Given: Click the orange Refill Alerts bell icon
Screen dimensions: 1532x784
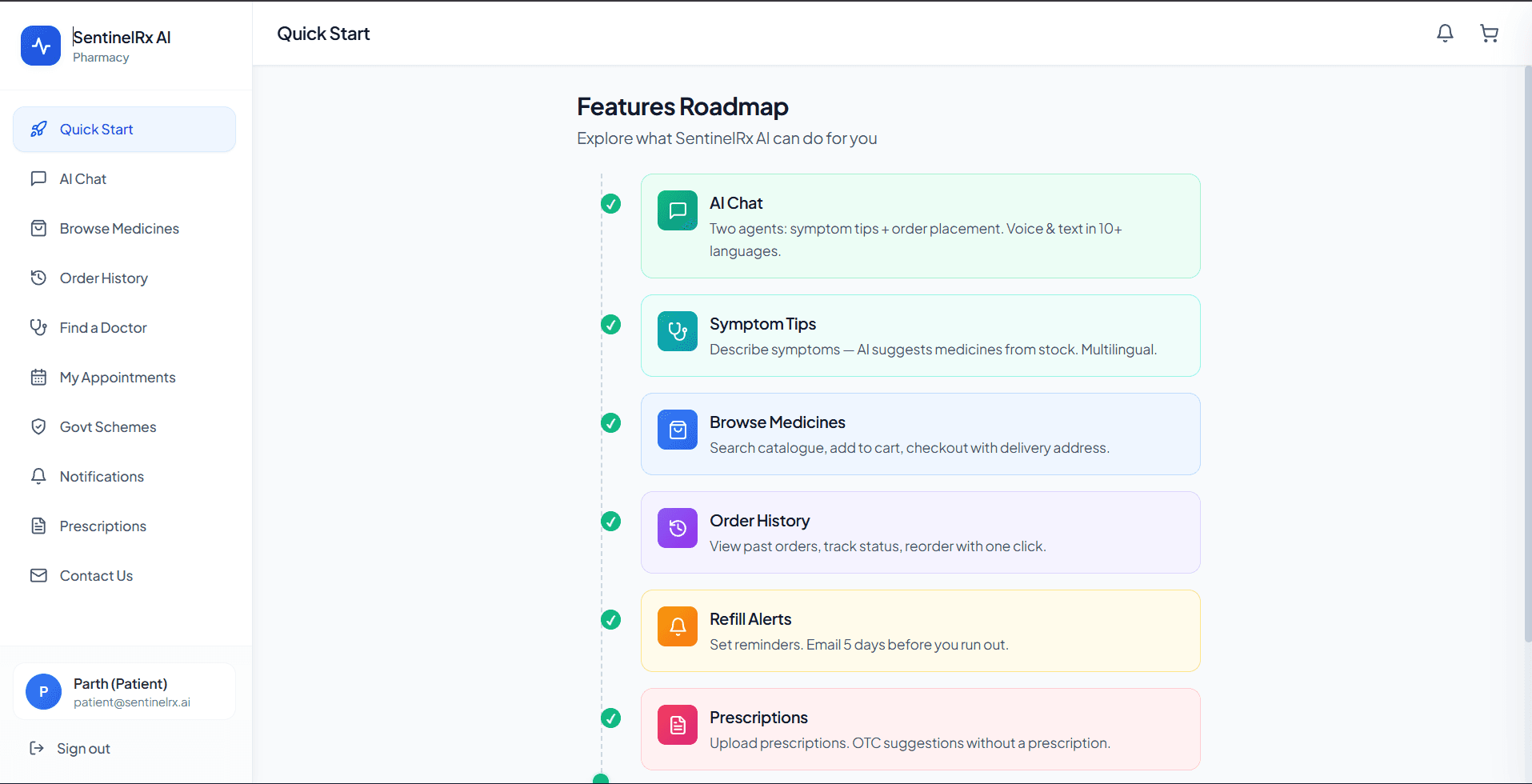Looking at the screenshot, I should pyautogui.click(x=678, y=626).
